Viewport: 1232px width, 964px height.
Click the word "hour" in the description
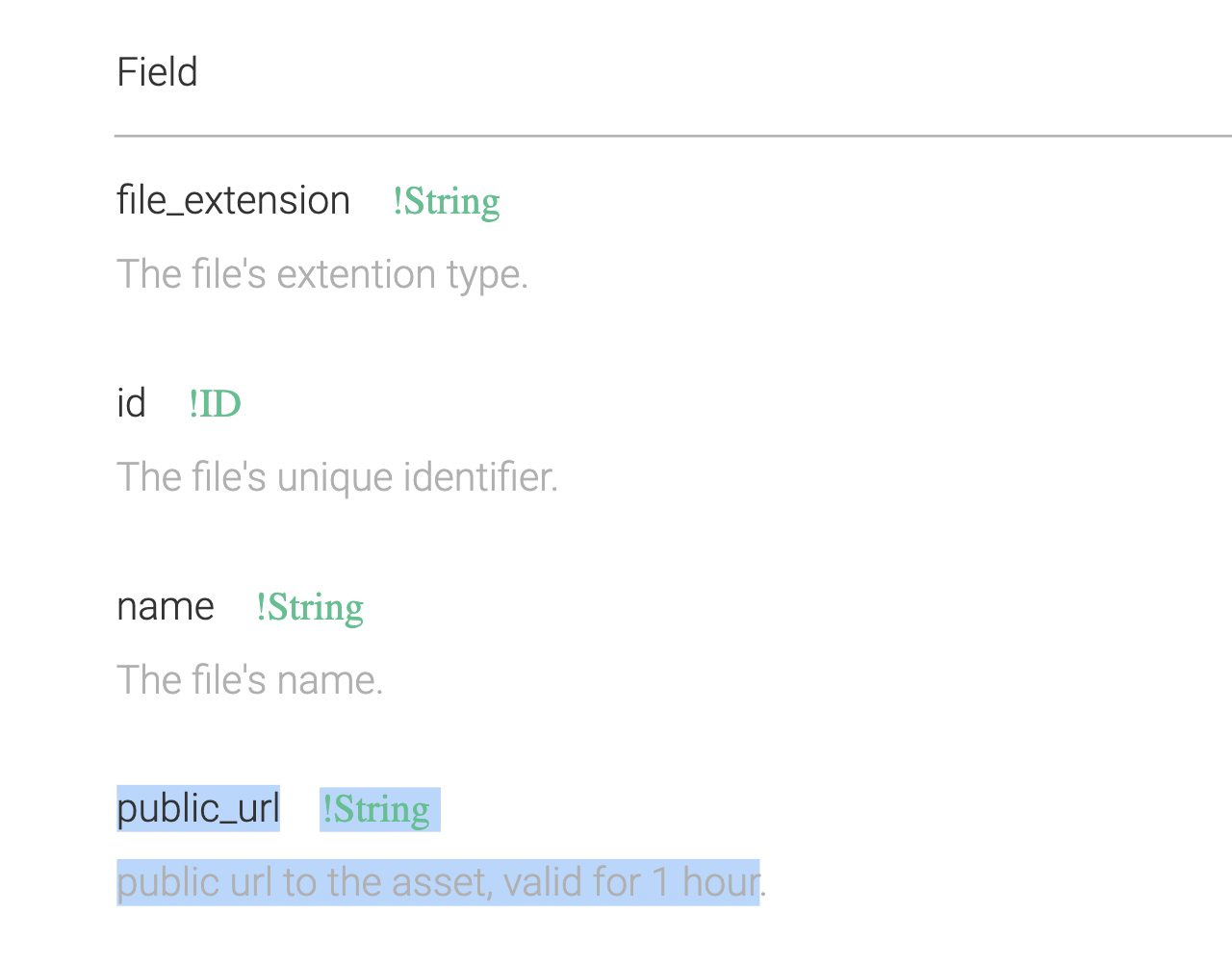[x=721, y=882]
